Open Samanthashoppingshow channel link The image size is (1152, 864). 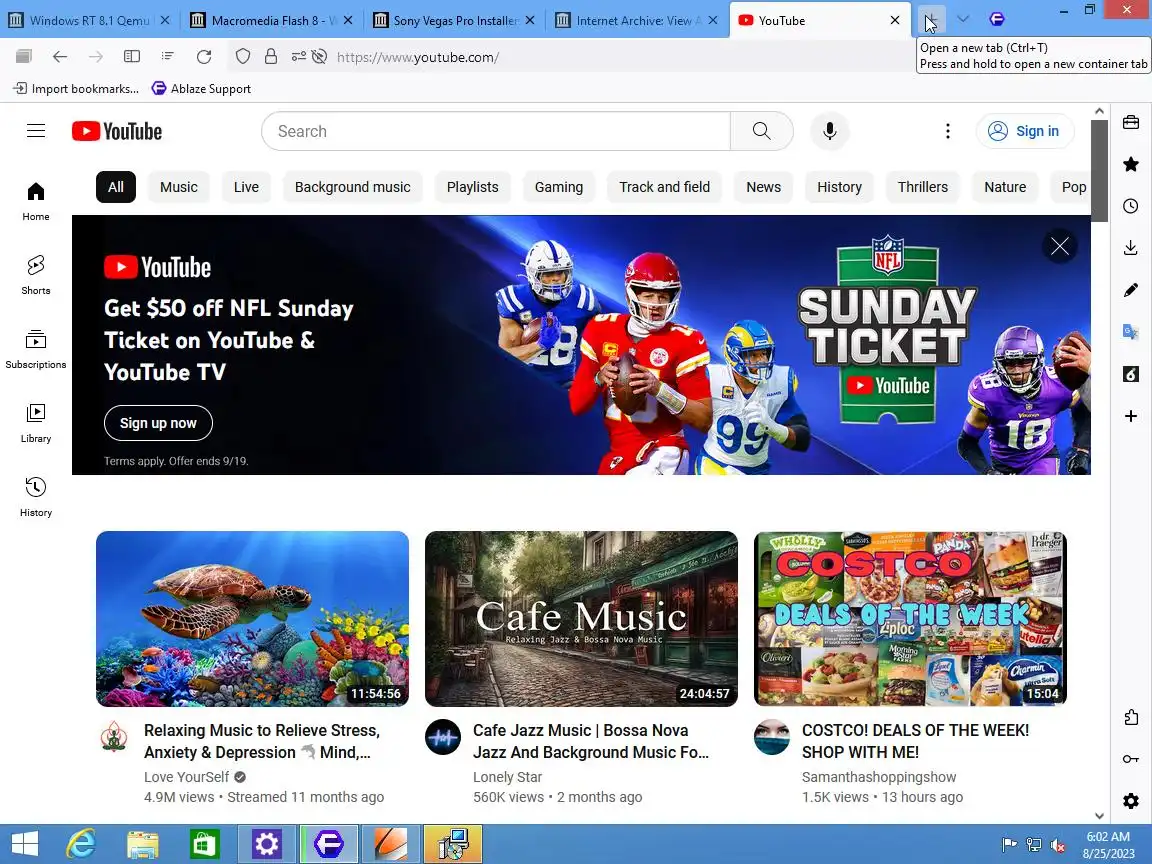[x=879, y=777]
